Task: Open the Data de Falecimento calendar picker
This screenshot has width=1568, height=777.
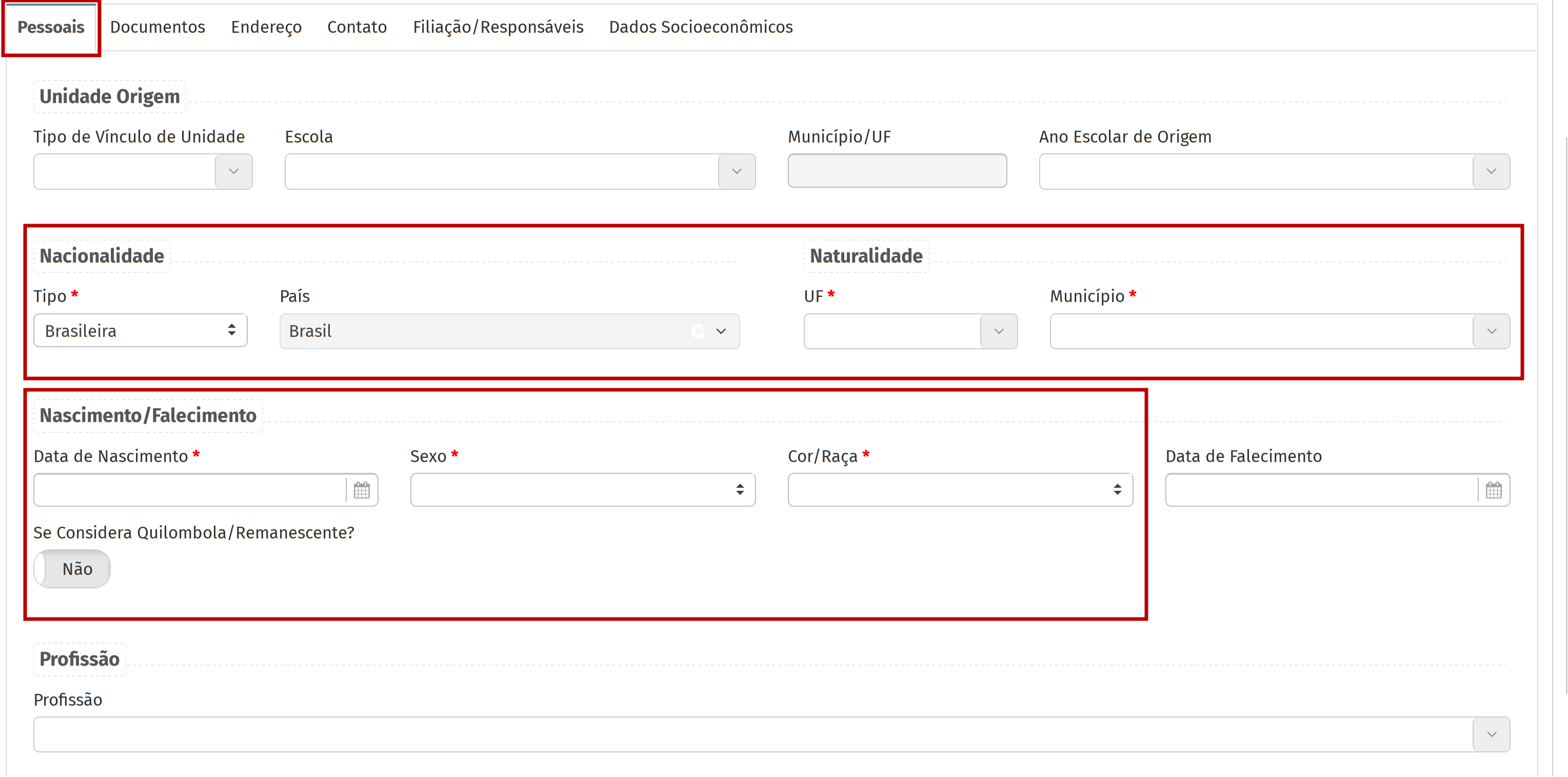Action: [1493, 490]
